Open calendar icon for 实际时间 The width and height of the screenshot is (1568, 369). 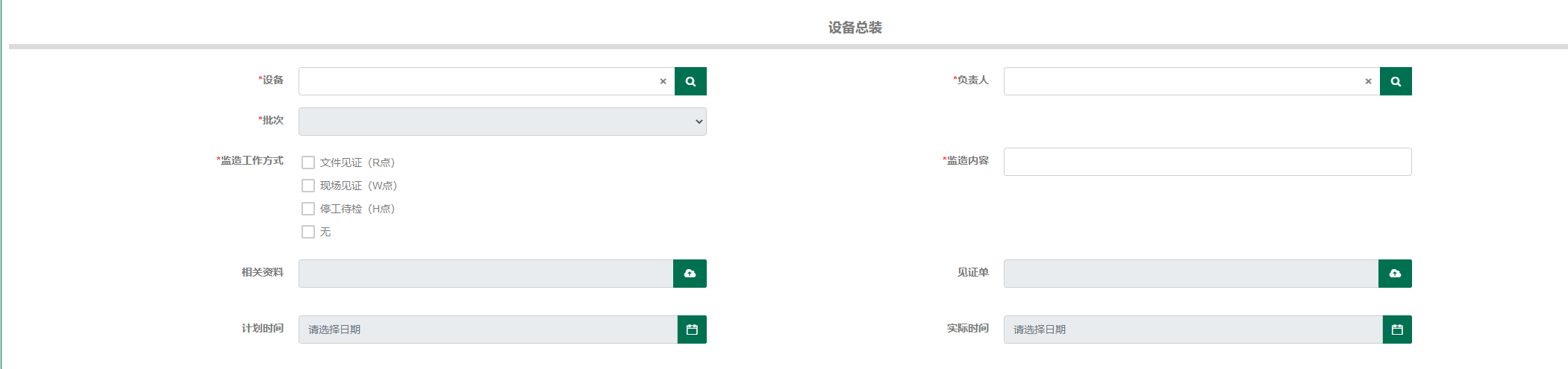[1397, 329]
